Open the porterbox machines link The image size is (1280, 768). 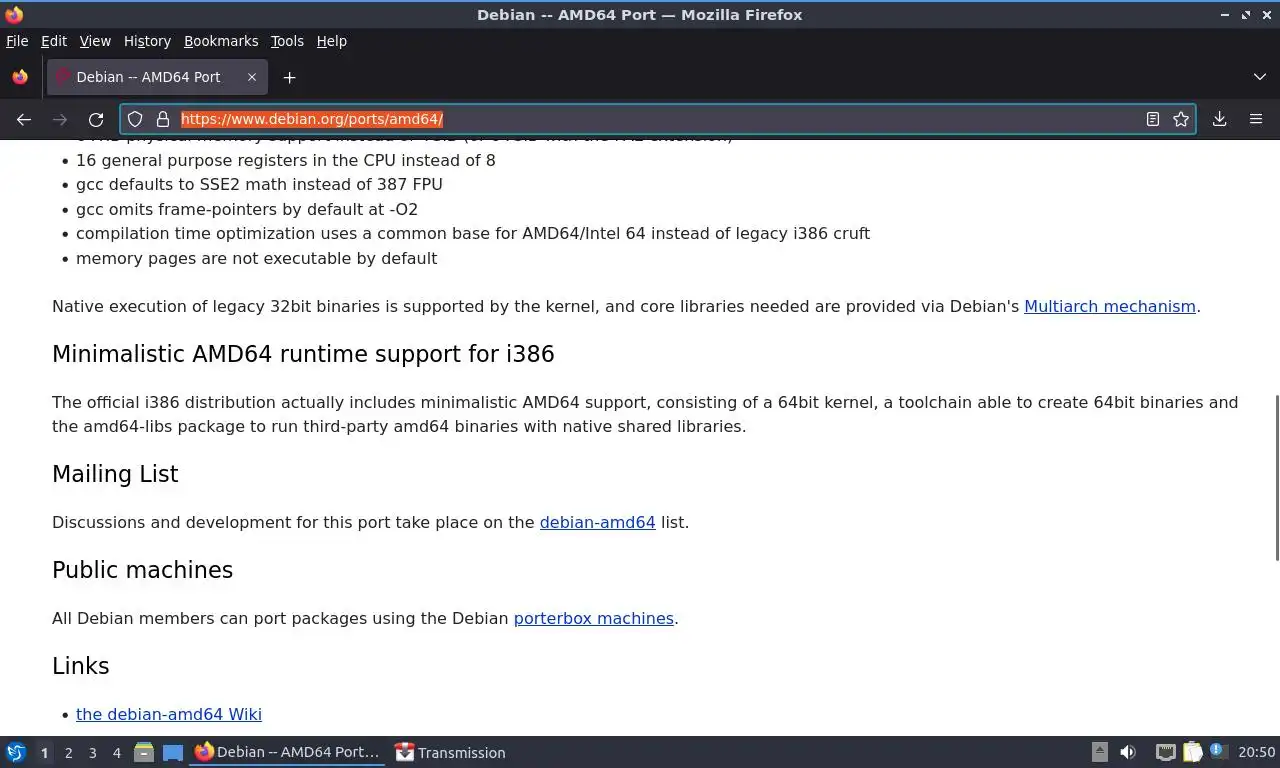pyautogui.click(x=593, y=618)
